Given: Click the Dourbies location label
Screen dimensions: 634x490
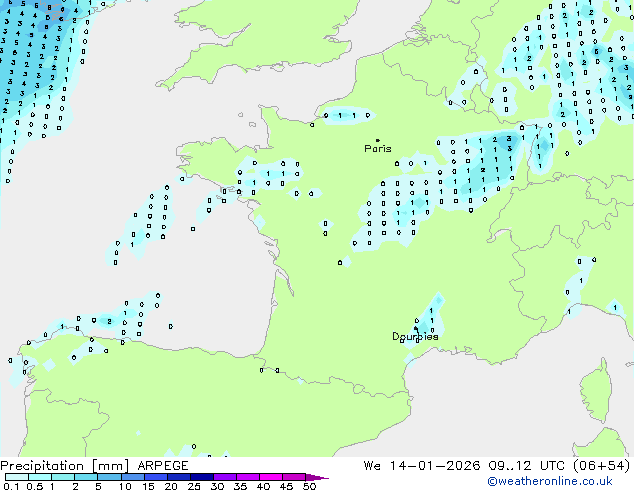Looking at the screenshot, I should coord(415,336).
